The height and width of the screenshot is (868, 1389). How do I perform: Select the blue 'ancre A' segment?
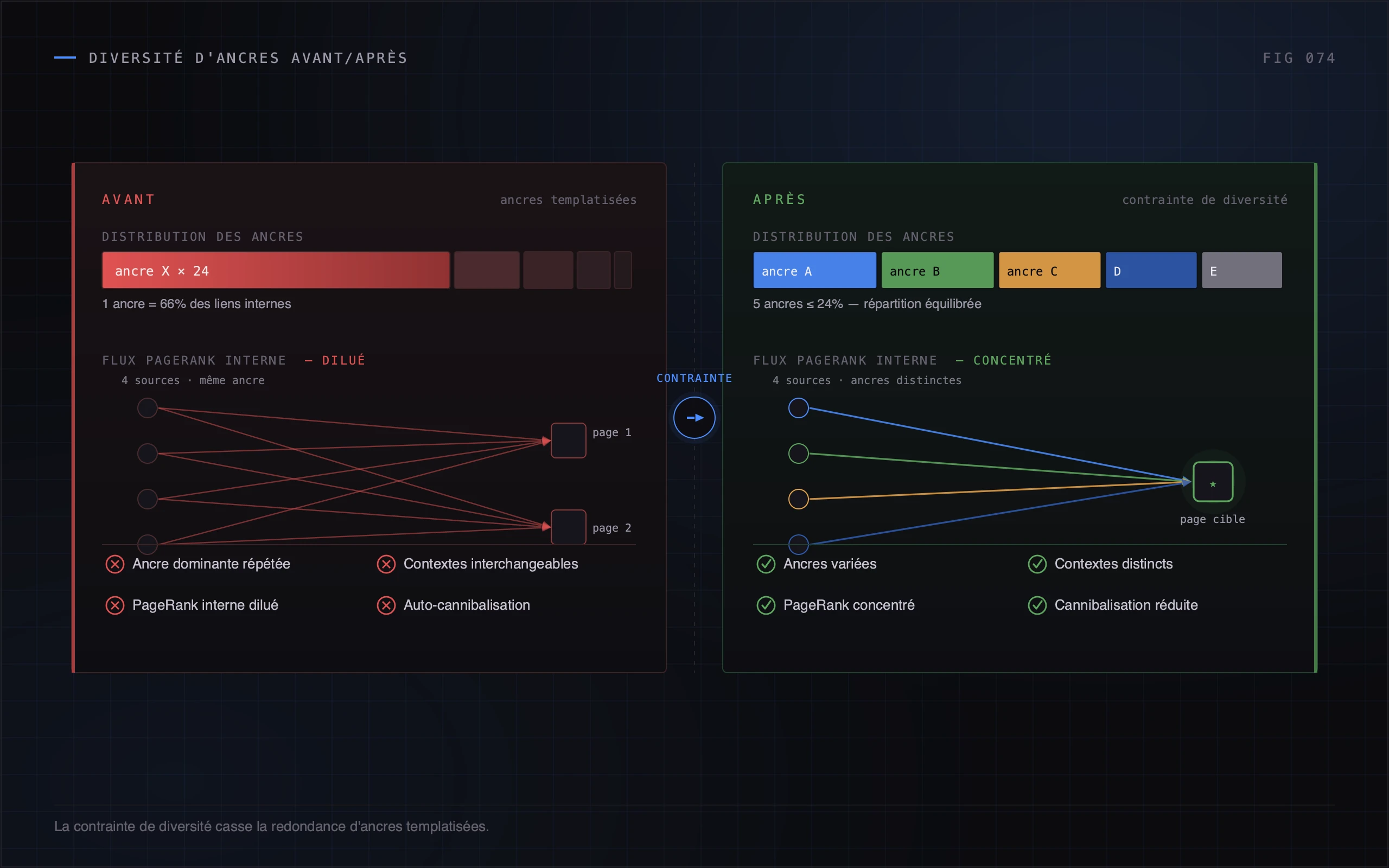pos(814,270)
